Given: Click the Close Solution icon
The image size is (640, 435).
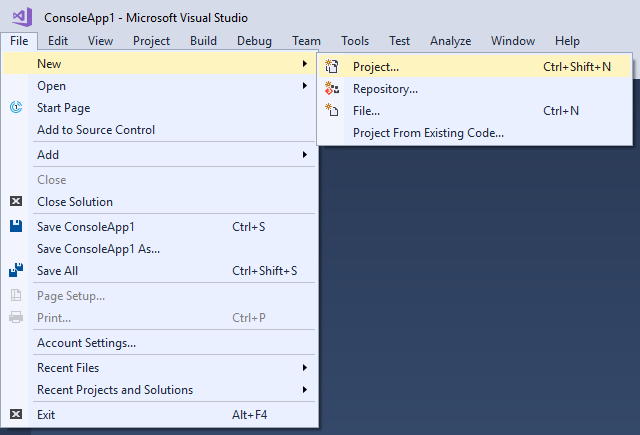Looking at the screenshot, I should tap(16, 202).
